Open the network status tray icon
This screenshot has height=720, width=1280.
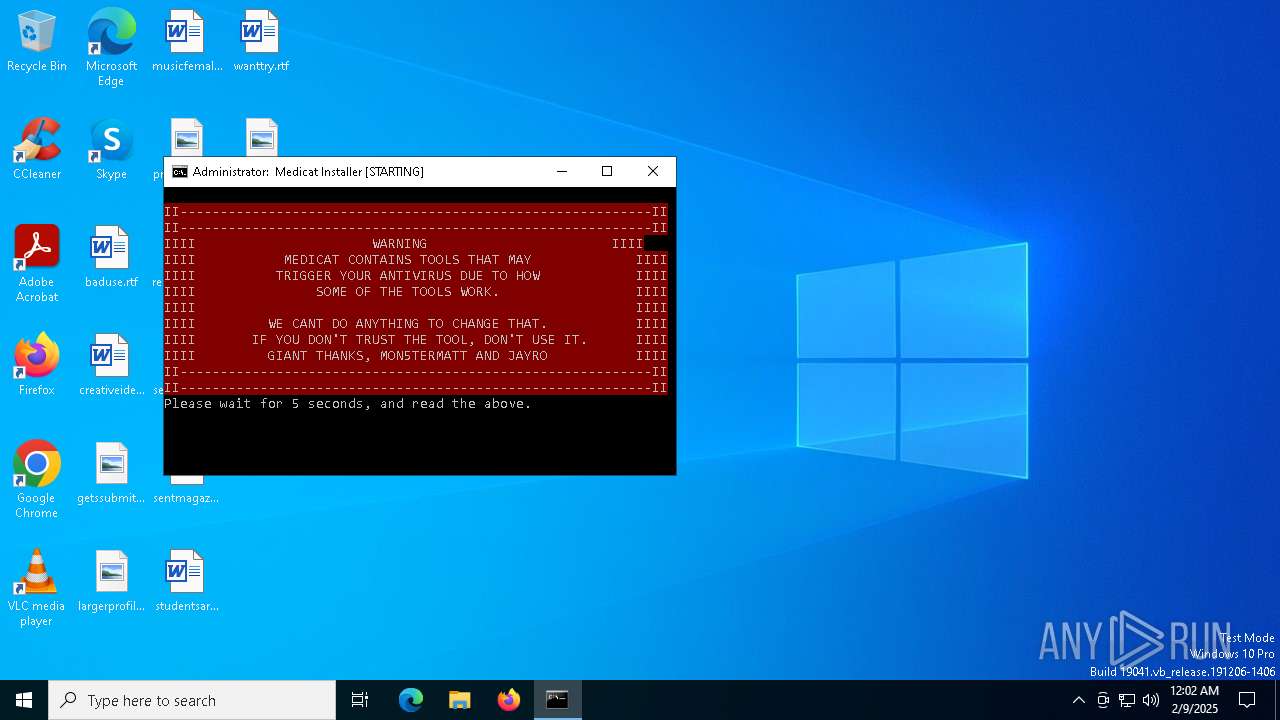pos(1127,700)
